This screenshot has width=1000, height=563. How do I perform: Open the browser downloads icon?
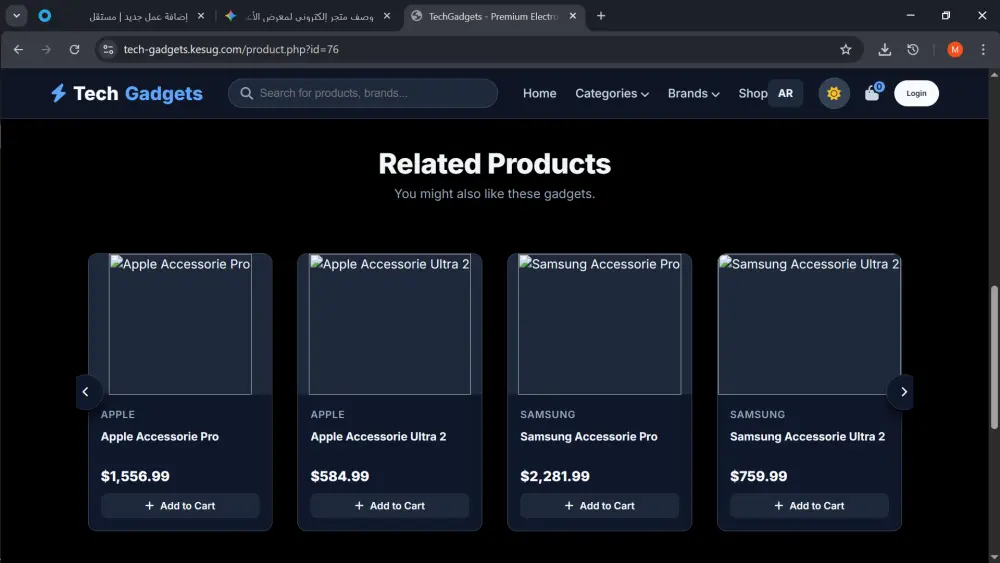(x=885, y=49)
